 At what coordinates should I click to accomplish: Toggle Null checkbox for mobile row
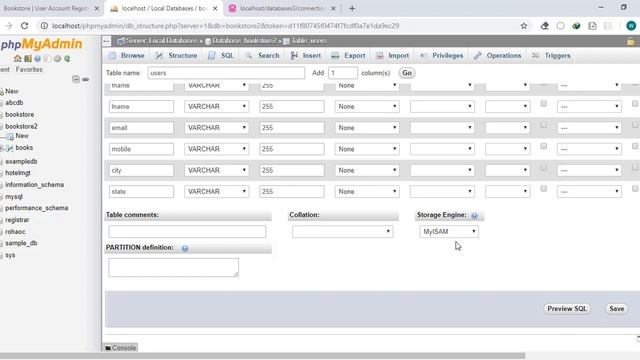(x=543, y=146)
